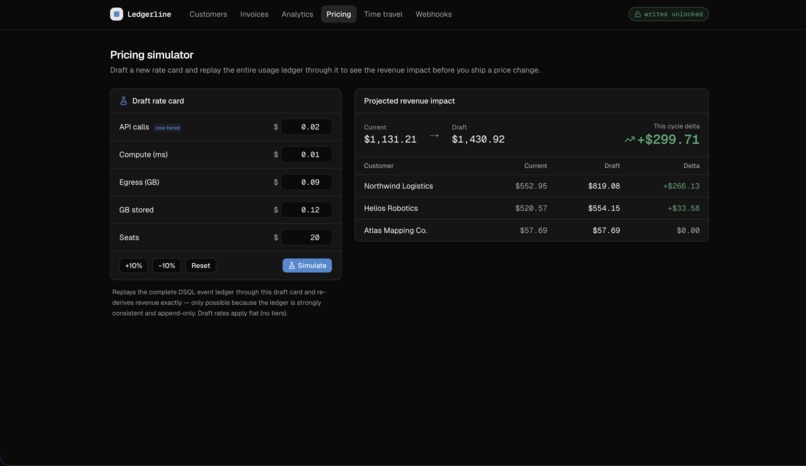Viewport: 806px width, 466px height.
Task: Edit the API calls rate field
Action: (306, 127)
